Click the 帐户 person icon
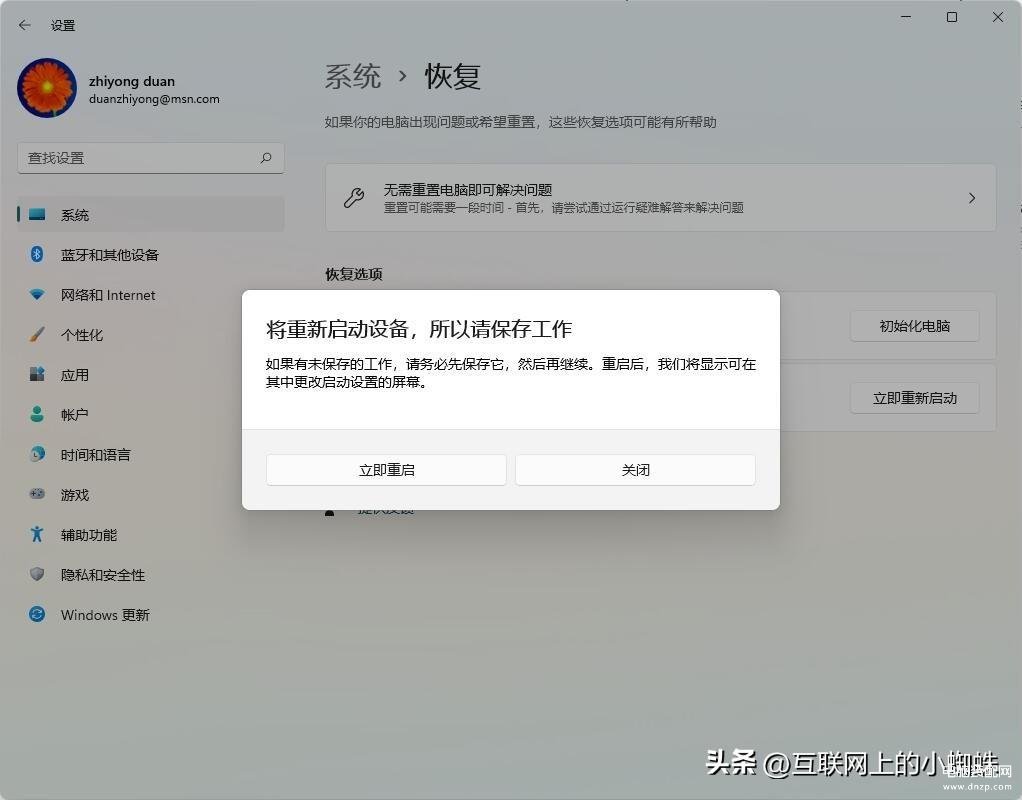1022x800 pixels. click(37, 414)
